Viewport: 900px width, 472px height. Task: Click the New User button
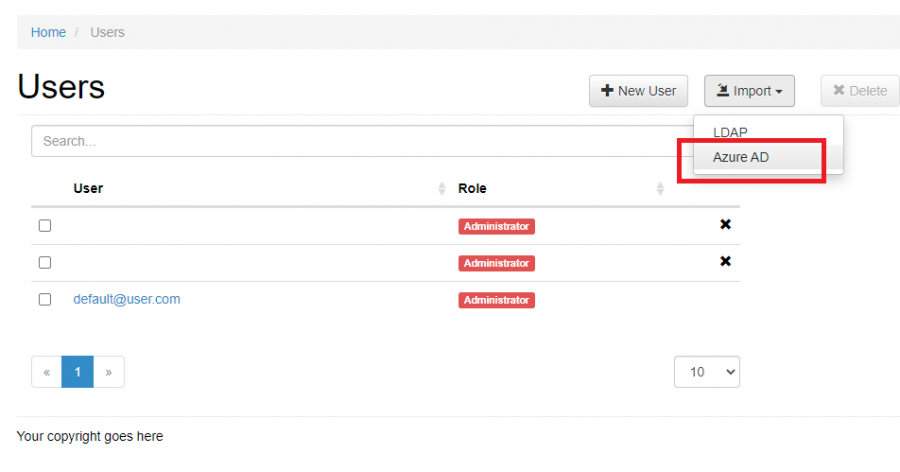point(638,91)
